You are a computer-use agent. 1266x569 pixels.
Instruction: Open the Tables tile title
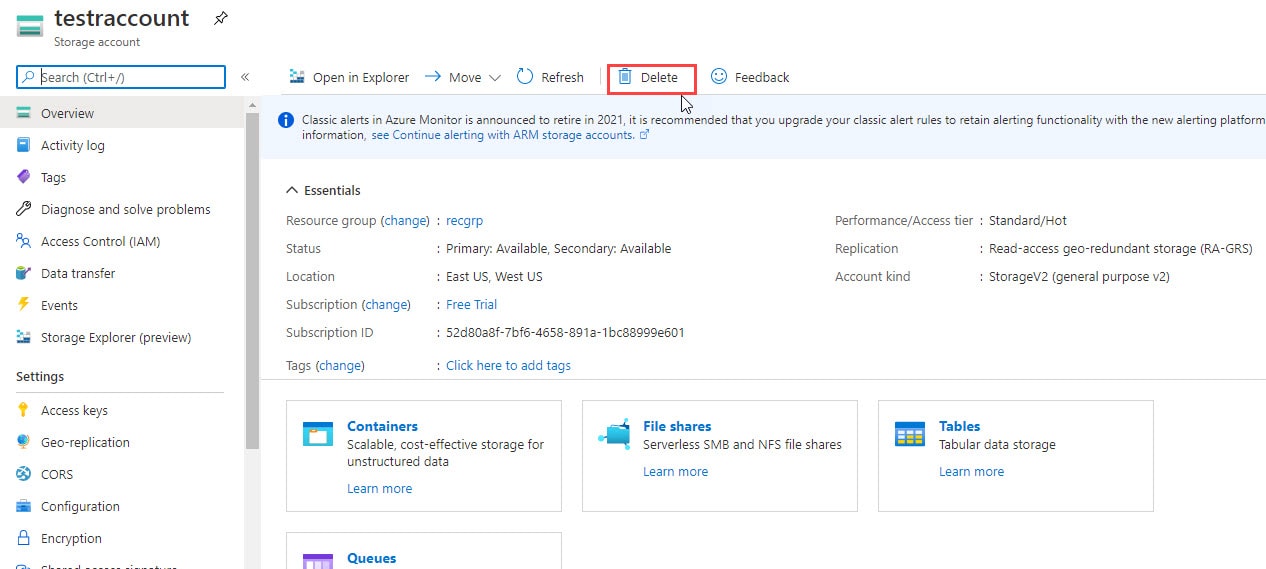pyautogui.click(x=959, y=426)
